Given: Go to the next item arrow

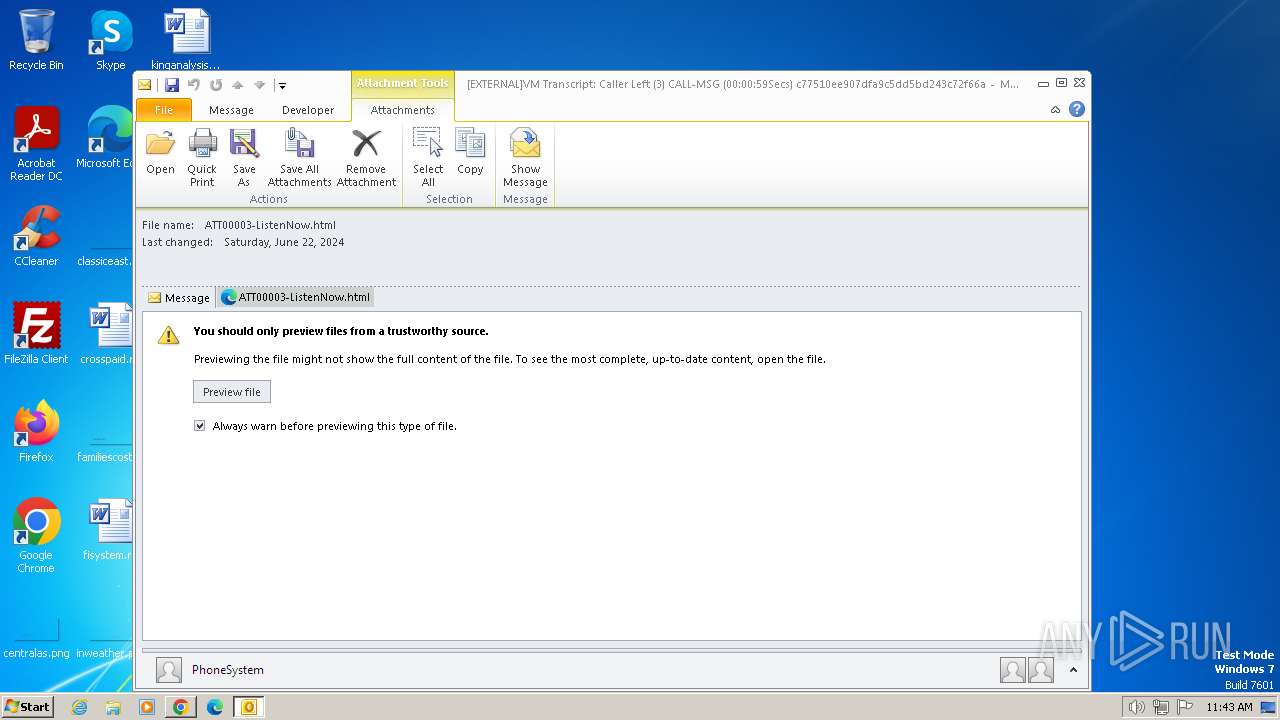Looking at the screenshot, I should (260, 85).
